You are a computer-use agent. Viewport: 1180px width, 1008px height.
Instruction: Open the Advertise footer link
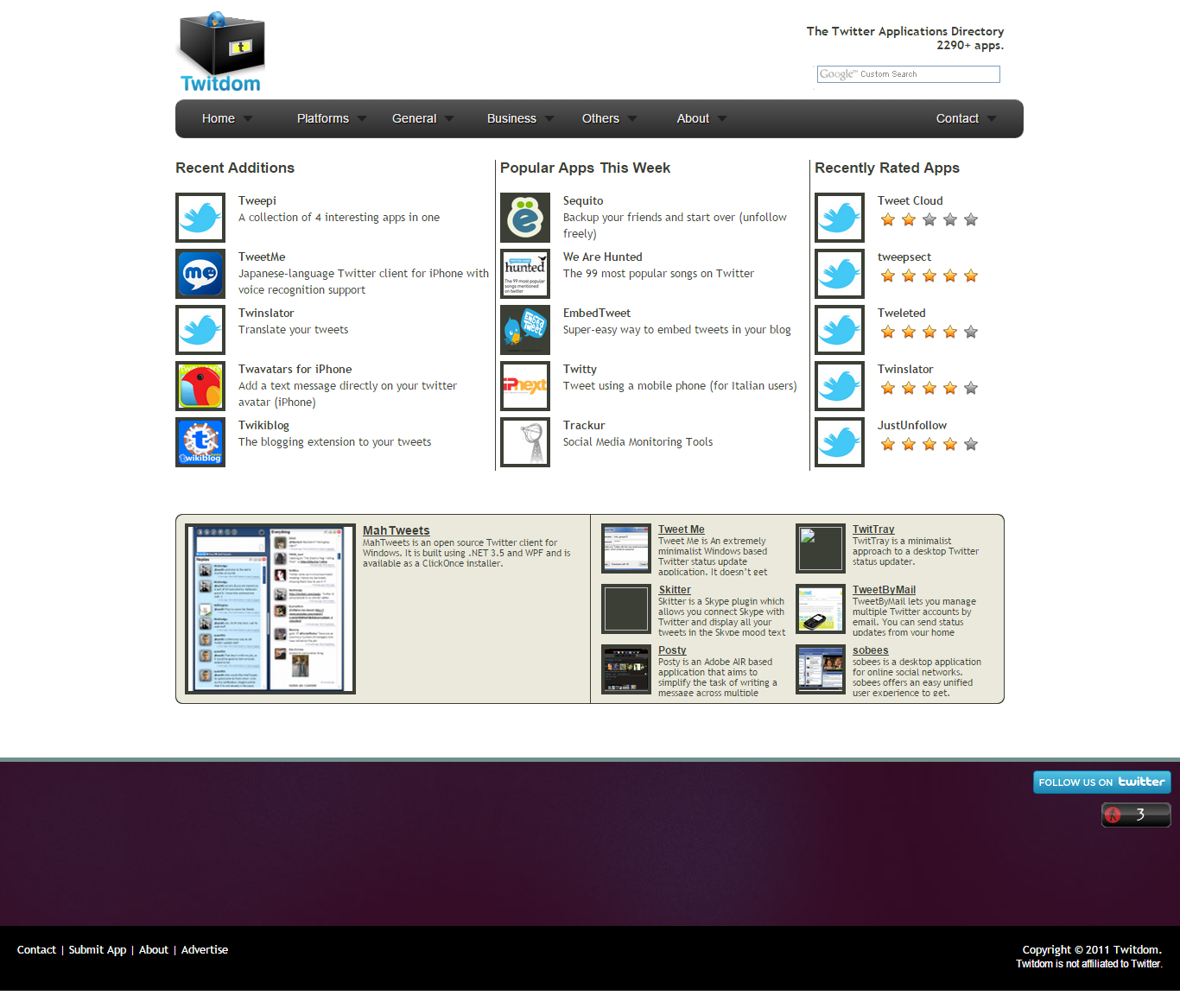[x=205, y=949]
